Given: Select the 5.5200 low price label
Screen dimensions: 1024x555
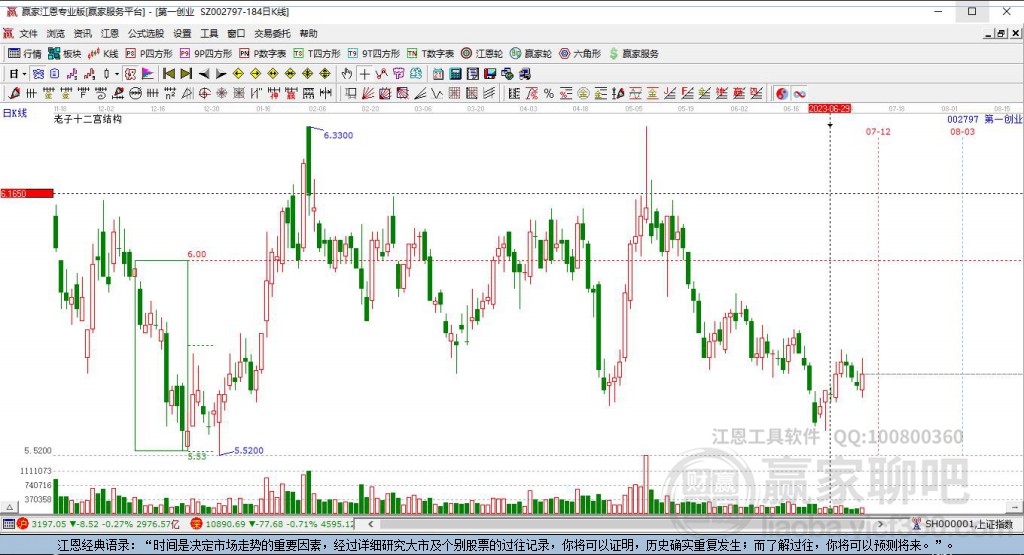Looking at the screenshot, I should coord(249,451).
